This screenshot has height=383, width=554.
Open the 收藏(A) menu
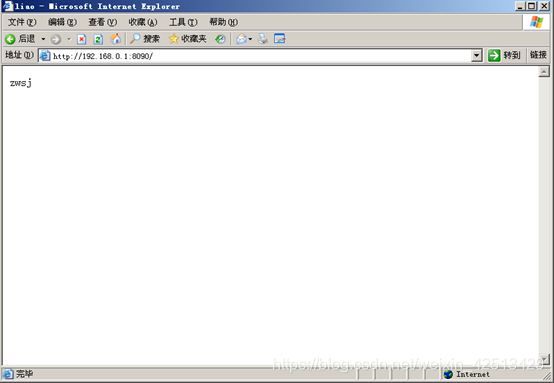pos(143,22)
